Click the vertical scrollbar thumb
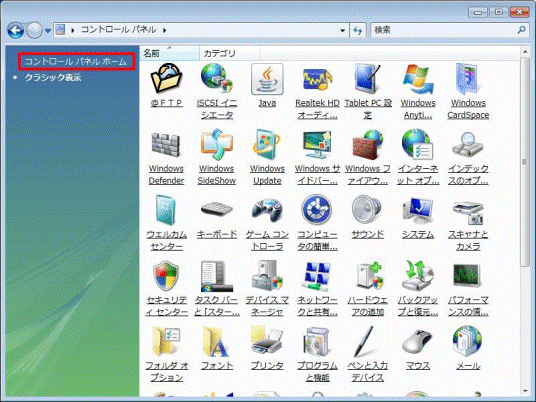 tap(525, 162)
